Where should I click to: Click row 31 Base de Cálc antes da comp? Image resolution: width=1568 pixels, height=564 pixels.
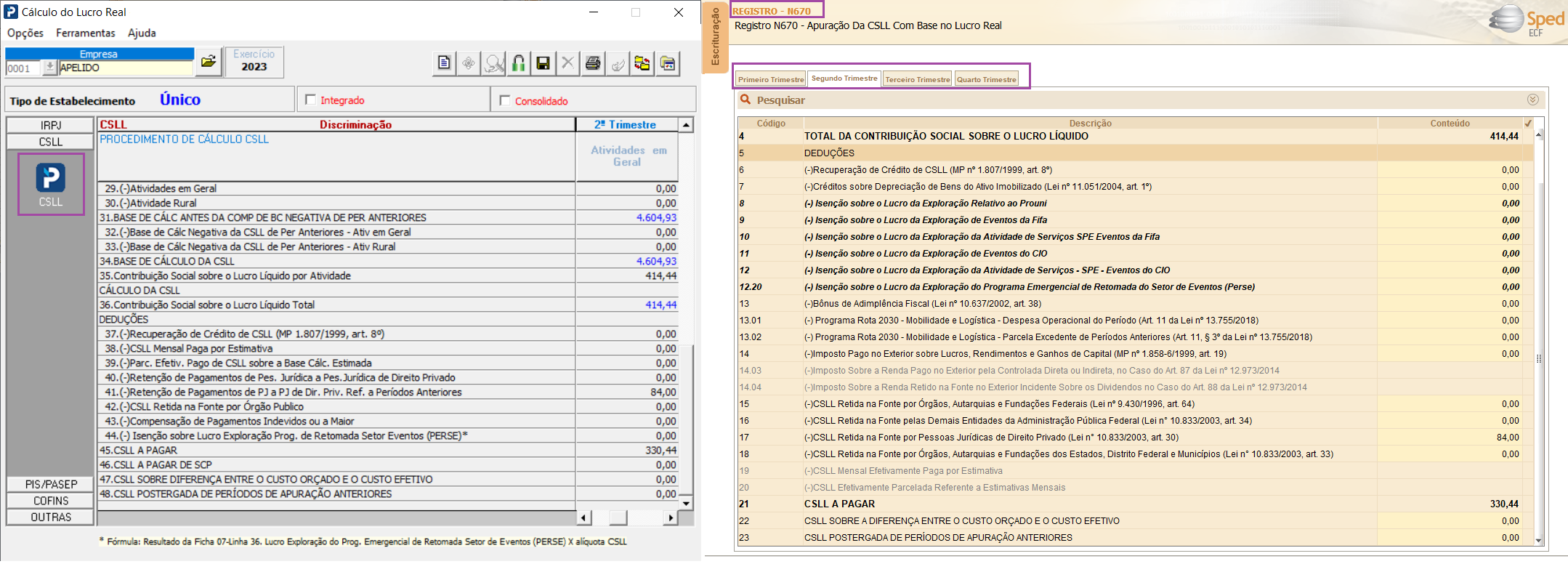click(x=388, y=217)
